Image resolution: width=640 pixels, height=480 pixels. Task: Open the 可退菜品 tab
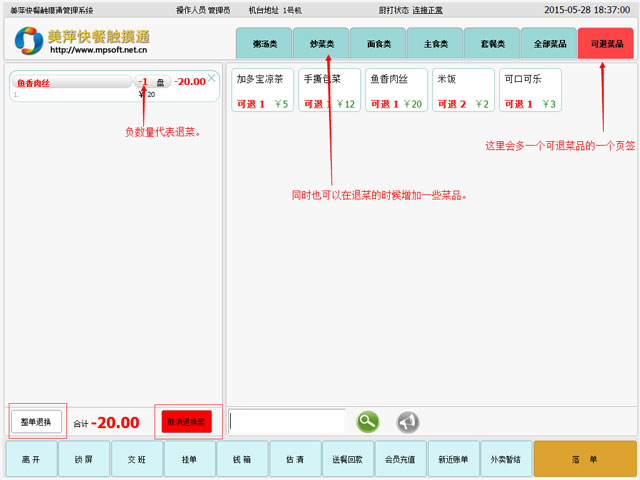tap(606, 44)
